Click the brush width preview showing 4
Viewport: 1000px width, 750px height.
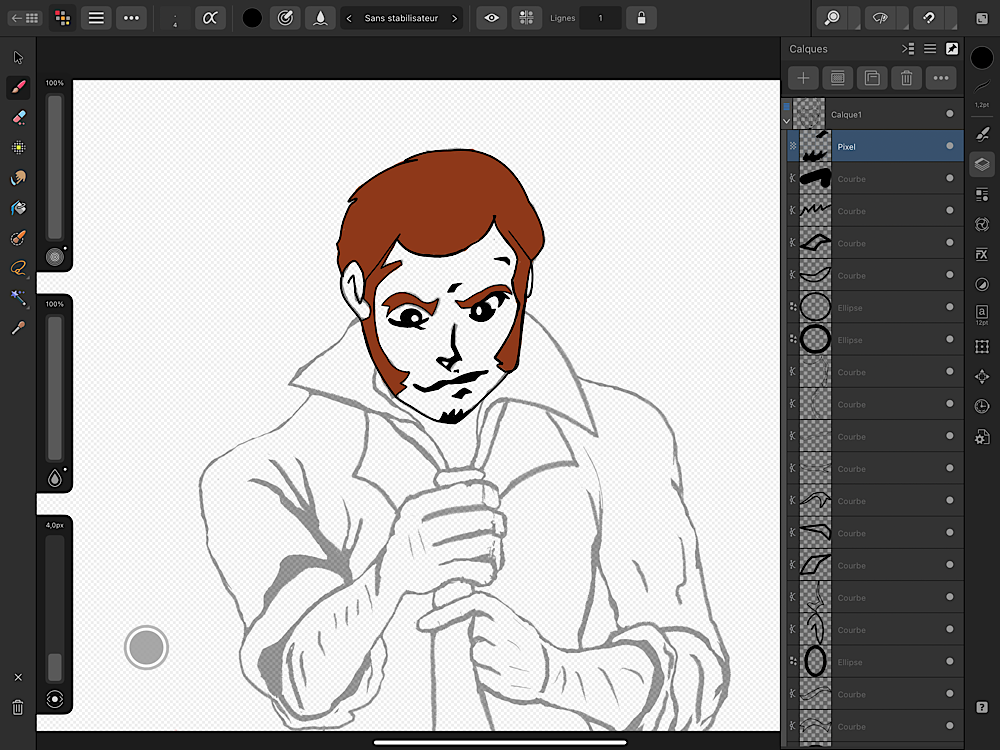click(175, 18)
